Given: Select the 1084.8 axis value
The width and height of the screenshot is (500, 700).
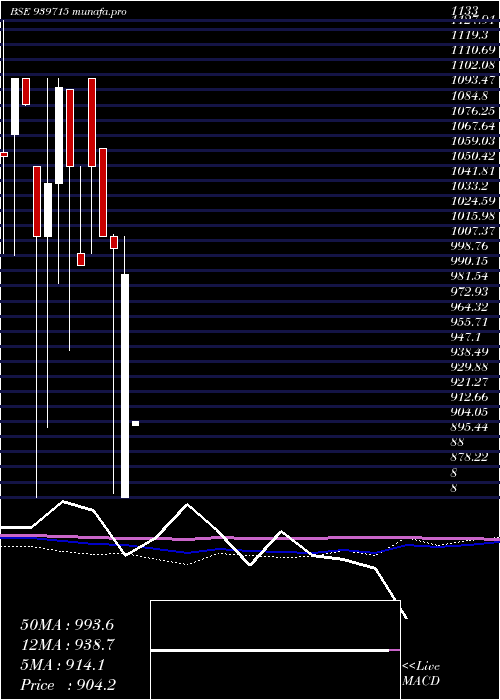Looking at the screenshot, I should coord(469,96).
